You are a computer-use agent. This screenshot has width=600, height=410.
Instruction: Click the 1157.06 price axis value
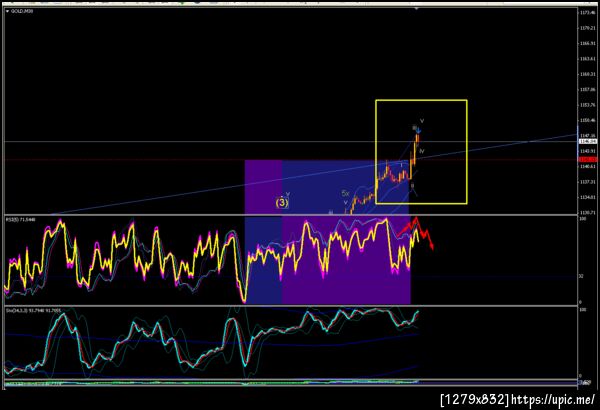588,90
